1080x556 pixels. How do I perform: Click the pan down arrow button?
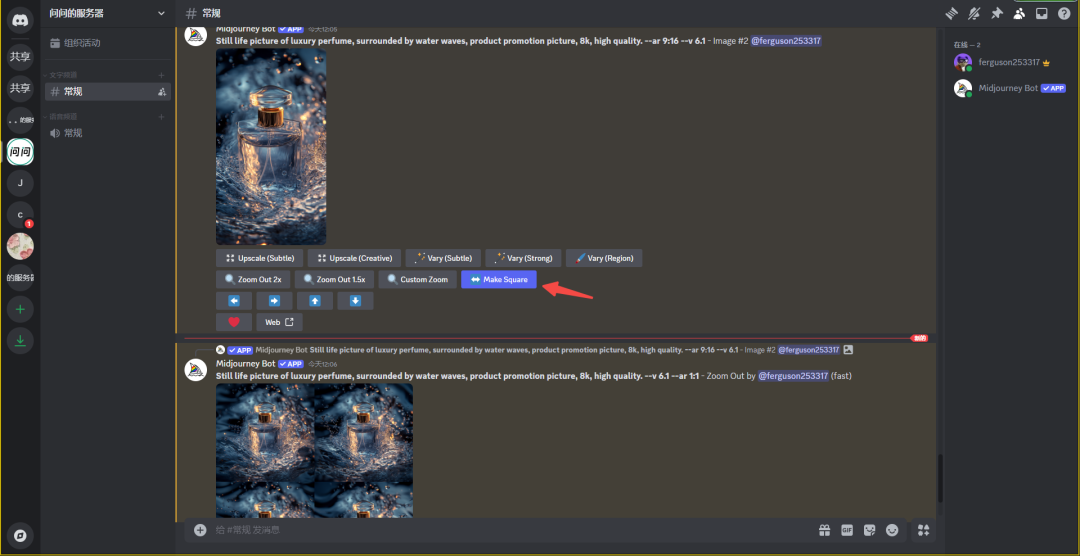(355, 301)
